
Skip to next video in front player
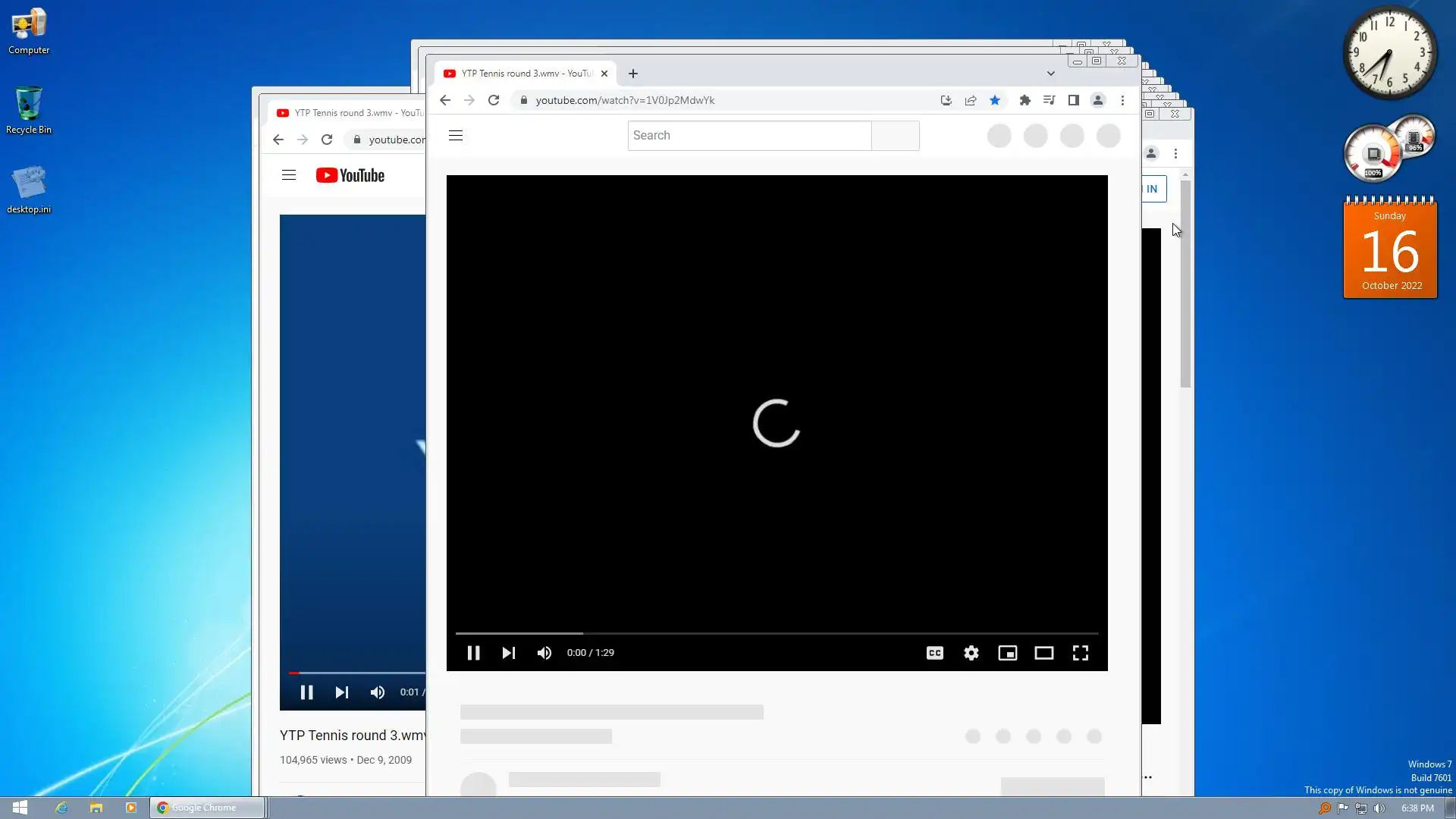pyautogui.click(x=508, y=653)
